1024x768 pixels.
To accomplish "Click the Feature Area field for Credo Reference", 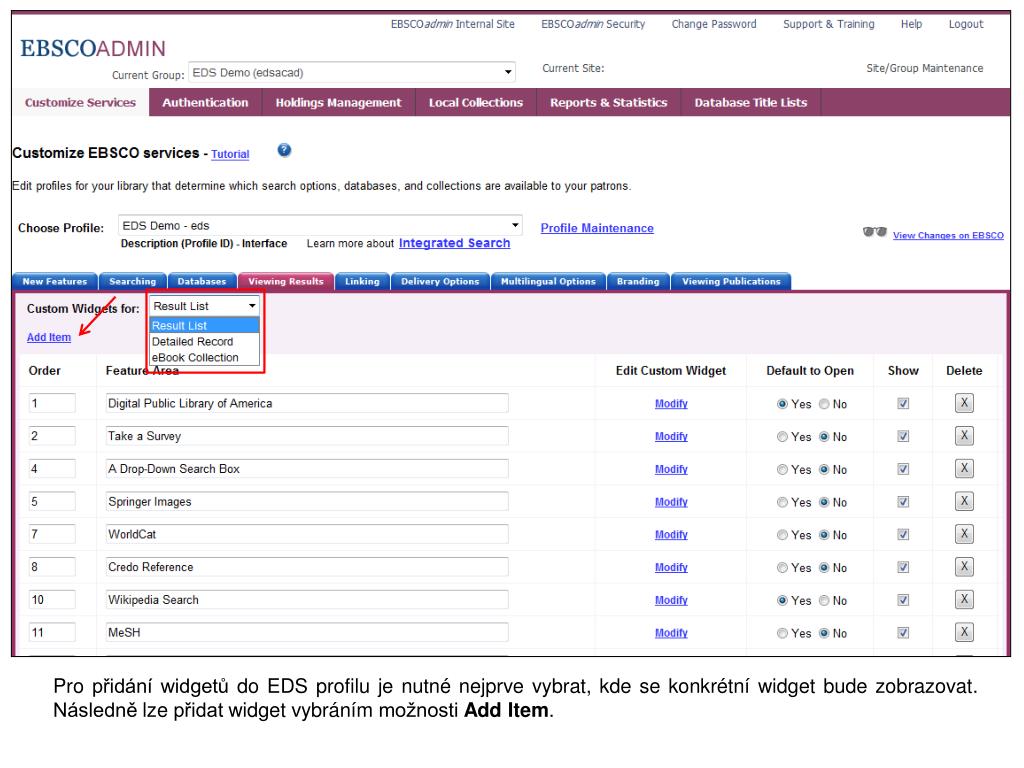I will tap(307, 567).
